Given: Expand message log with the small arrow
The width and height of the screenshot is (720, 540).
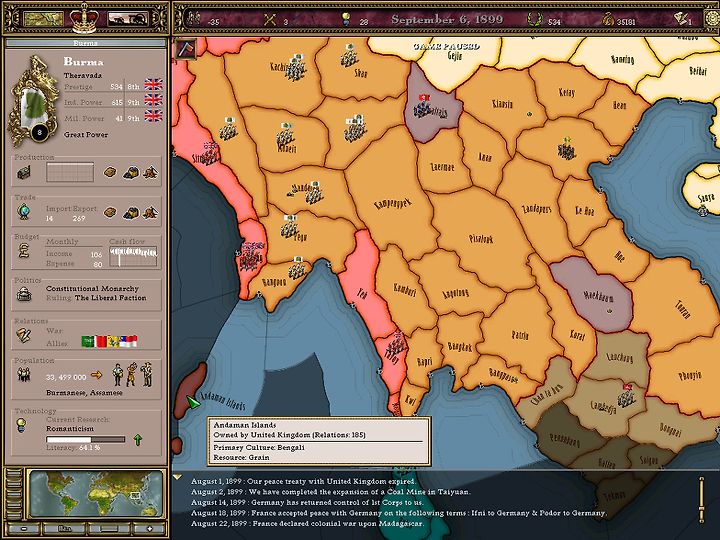Looking at the screenshot, I should [x=177, y=477].
